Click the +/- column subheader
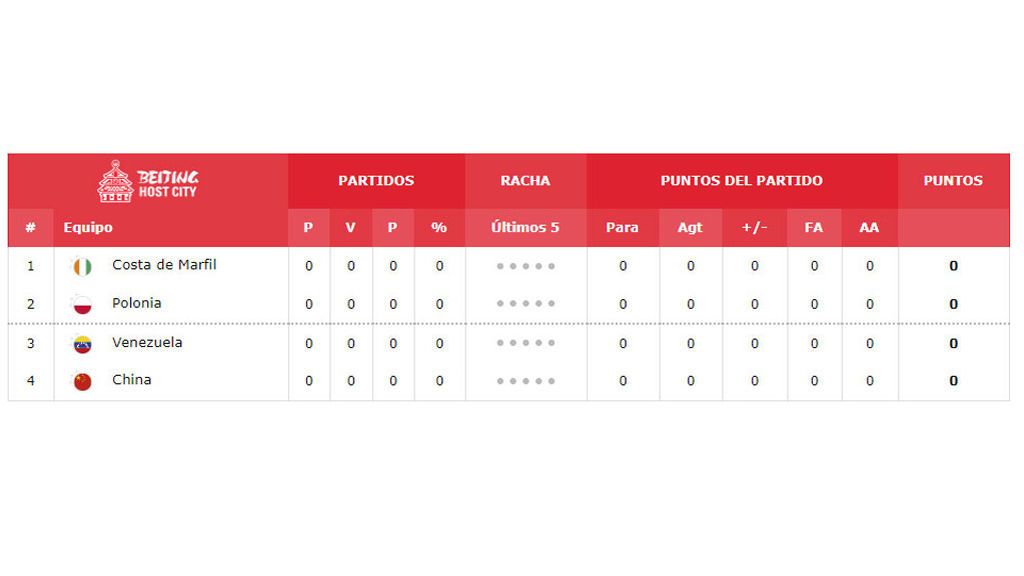1024x576 pixels. (754, 227)
